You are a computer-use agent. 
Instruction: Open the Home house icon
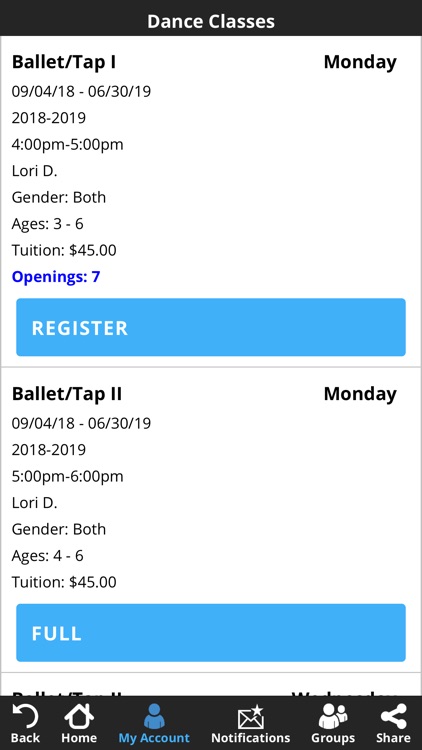pyautogui.click(x=79, y=716)
